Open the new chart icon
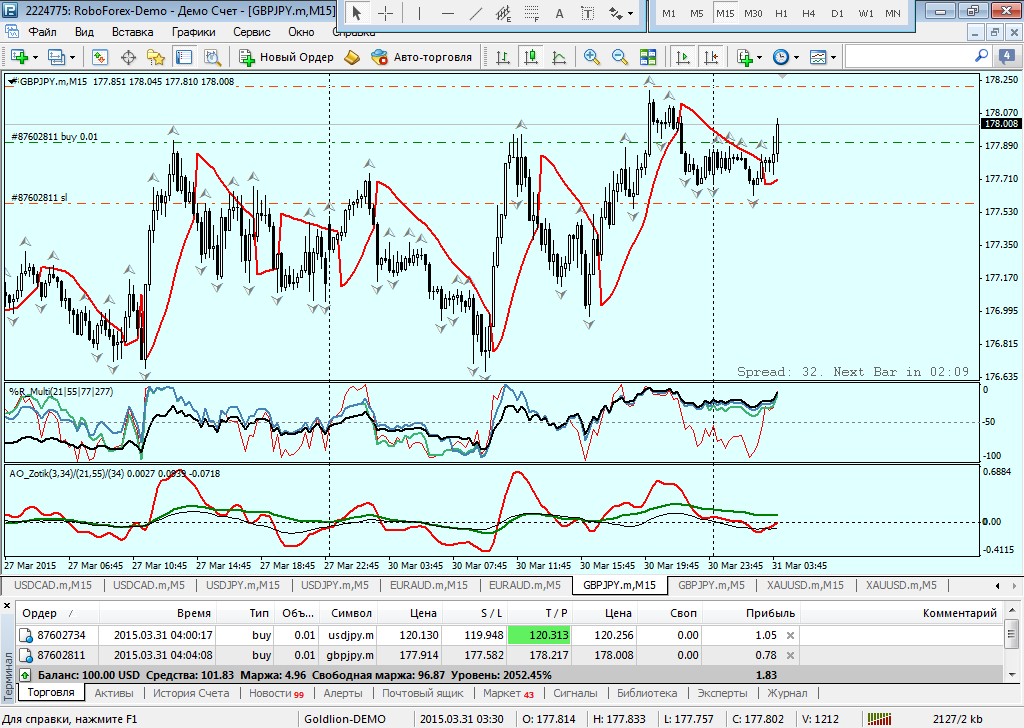The image size is (1024, 728). pyautogui.click(x=18, y=57)
